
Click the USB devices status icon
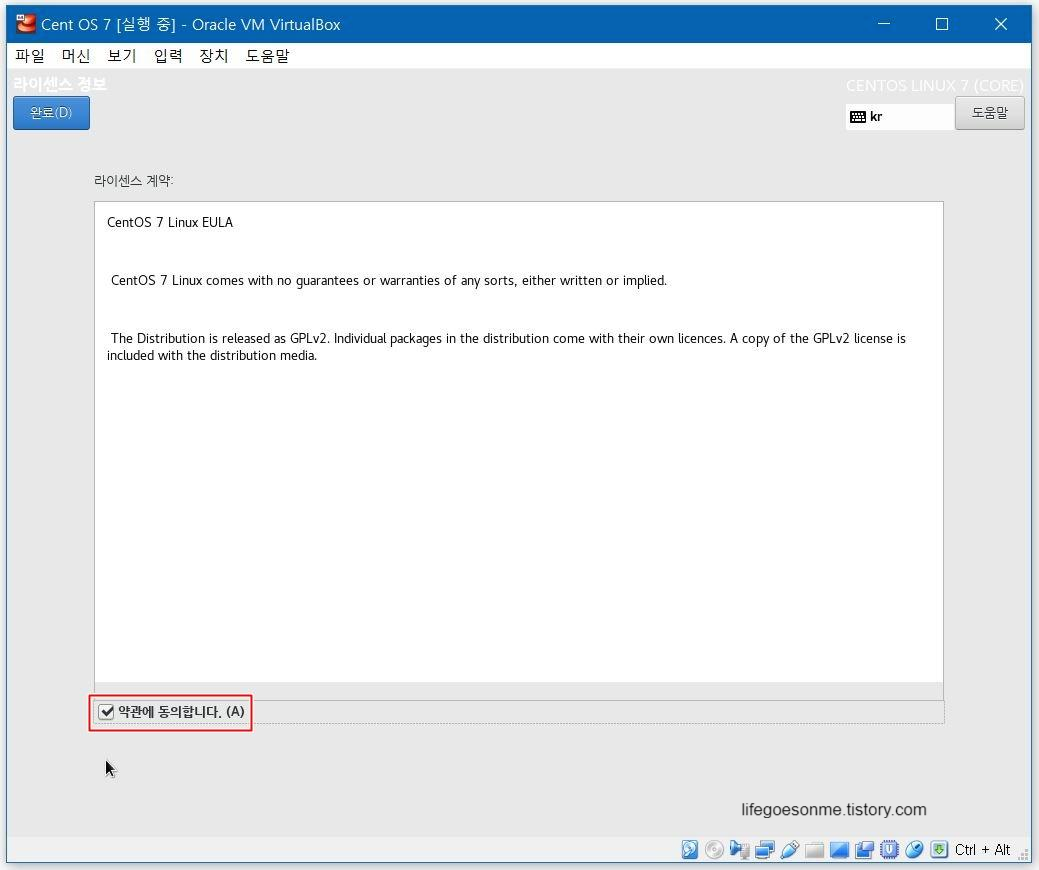(790, 849)
